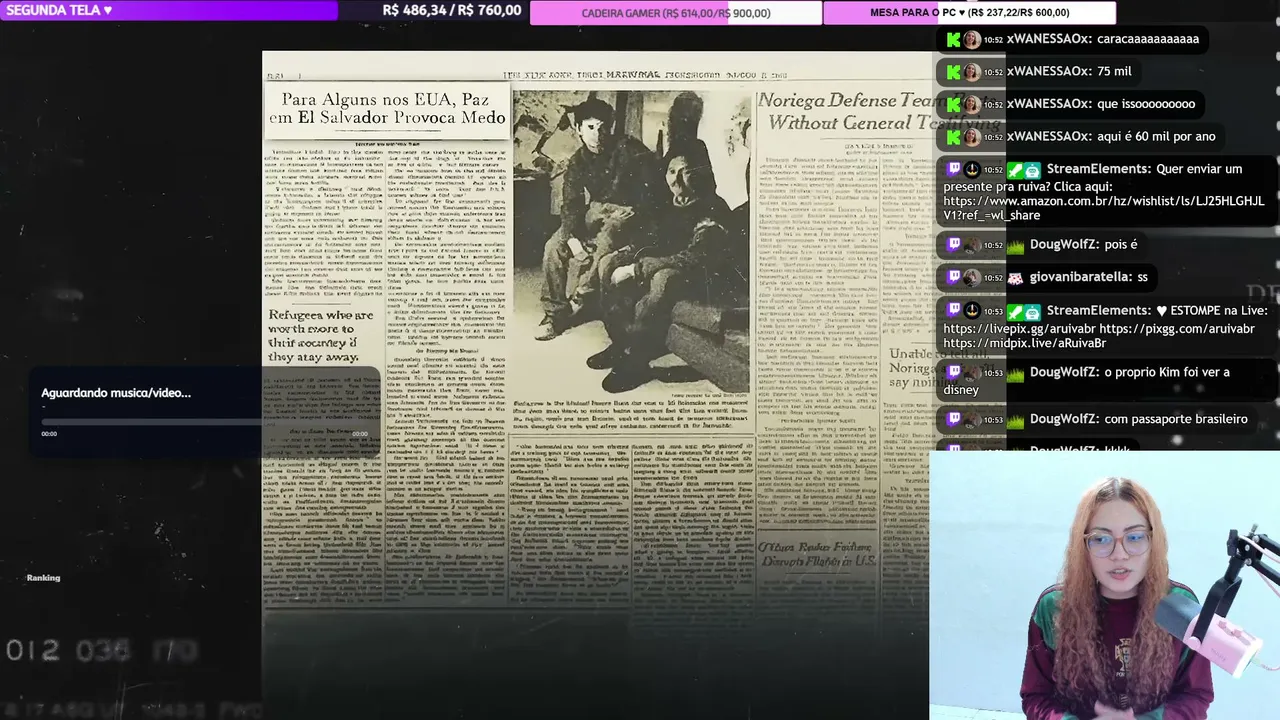
Task: Click the Twitch icon beside giovanibaratella's "ss" message
Action: click(x=953, y=277)
